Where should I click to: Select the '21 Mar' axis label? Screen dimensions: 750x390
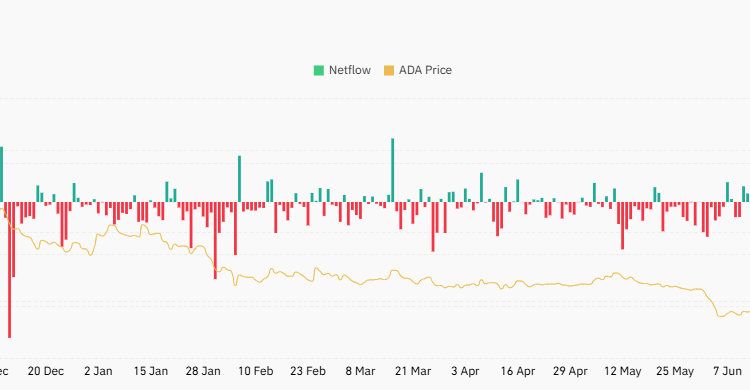coord(413,371)
